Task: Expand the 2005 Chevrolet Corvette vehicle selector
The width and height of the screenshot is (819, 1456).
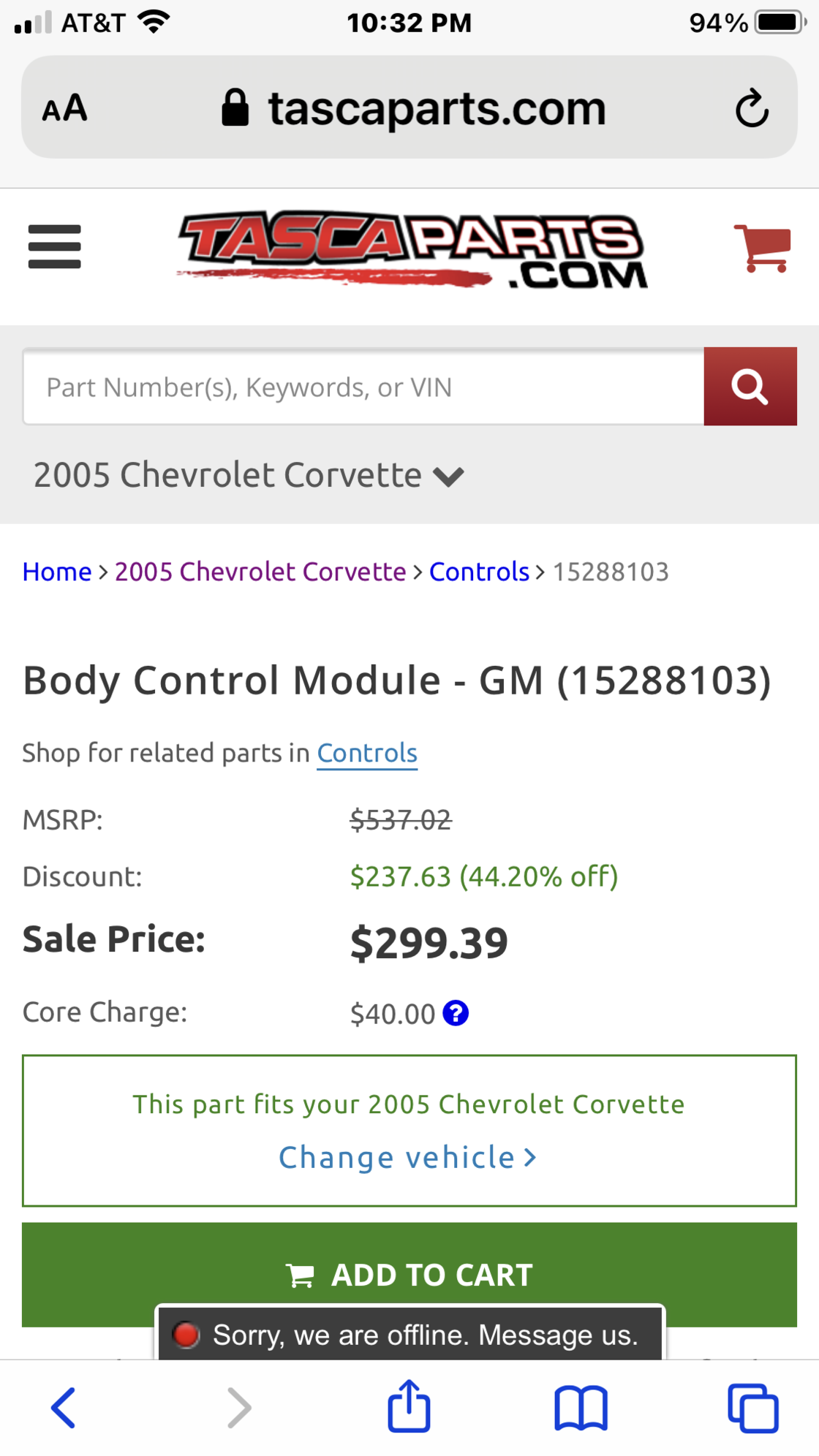Action: click(x=249, y=475)
